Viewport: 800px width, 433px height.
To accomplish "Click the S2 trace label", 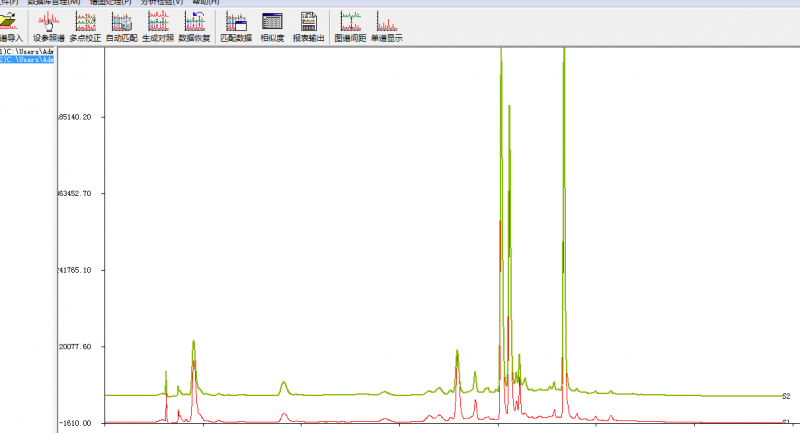I will point(786,396).
